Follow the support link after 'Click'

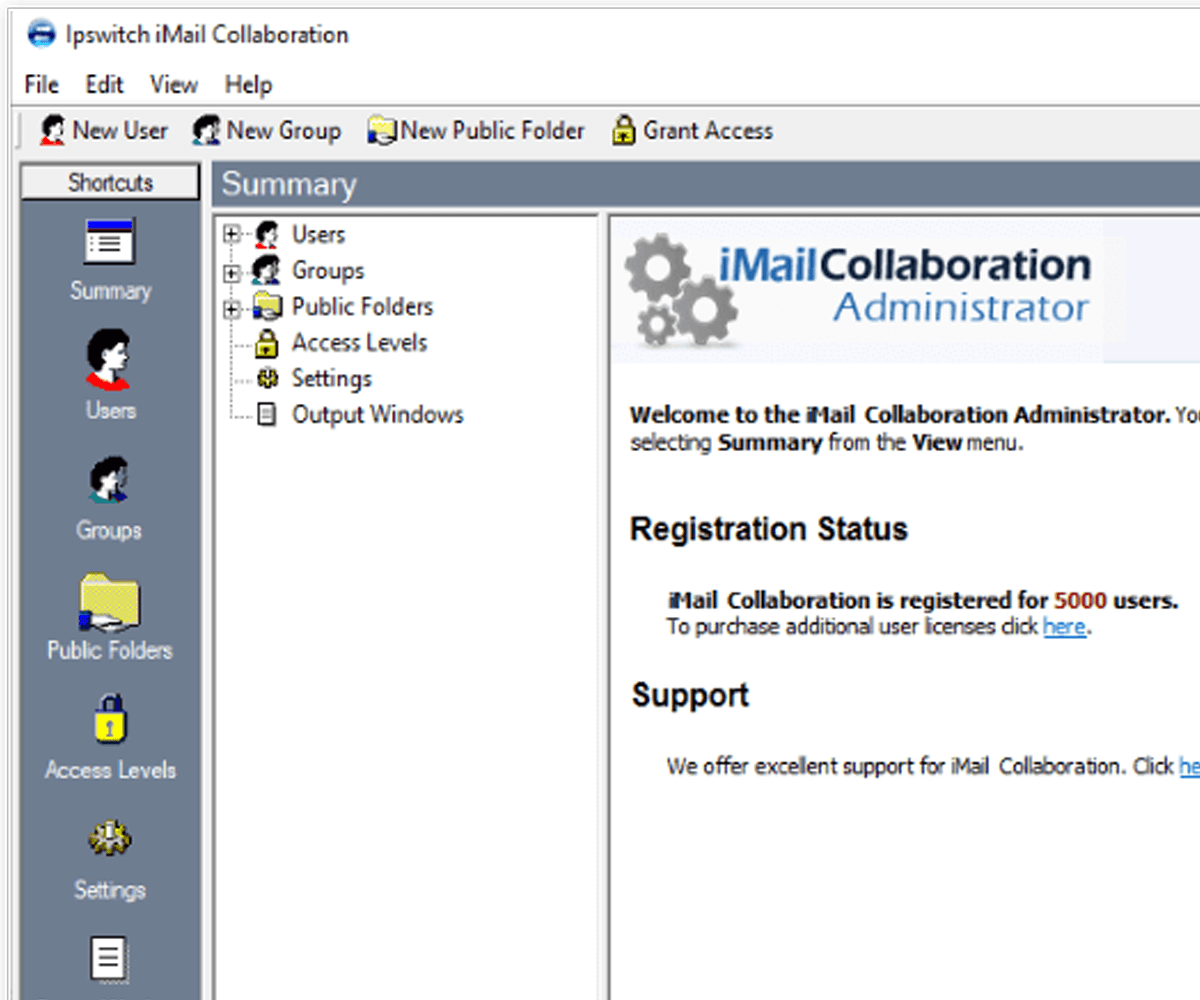point(1189,767)
